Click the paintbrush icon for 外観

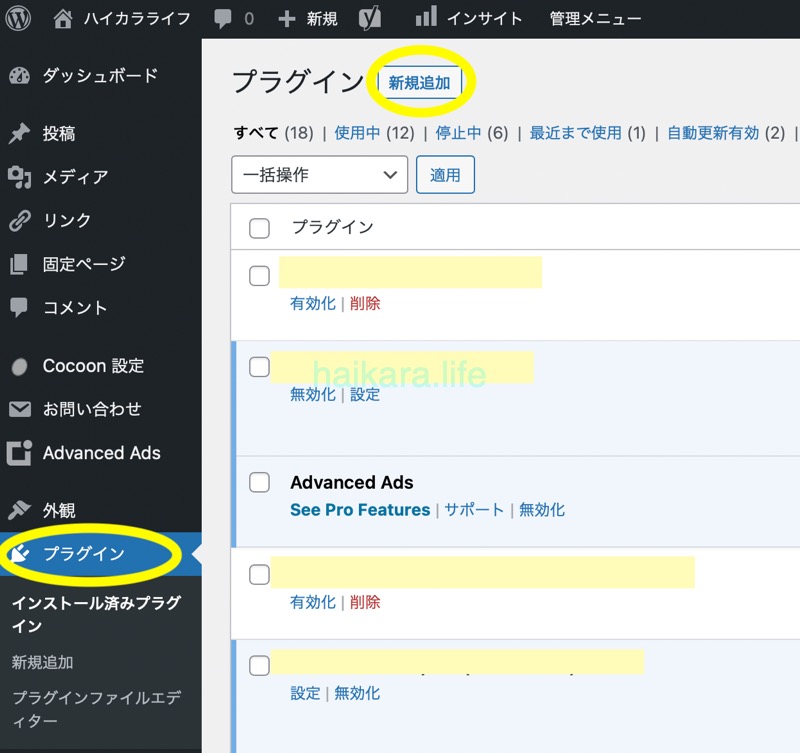pyautogui.click(x=19, y=510)
